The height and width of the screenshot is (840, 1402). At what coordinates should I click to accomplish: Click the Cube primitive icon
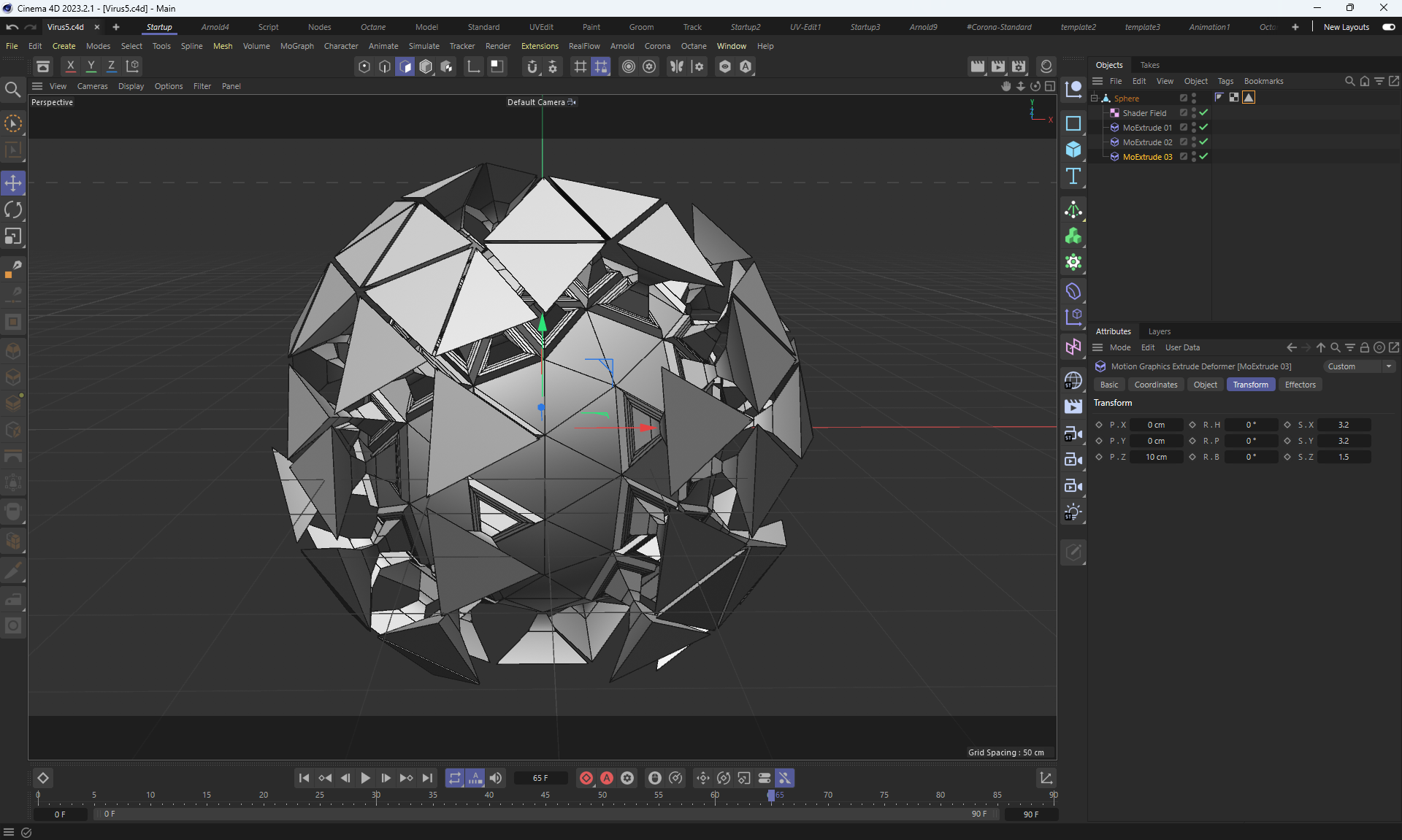click(1073, 150)
